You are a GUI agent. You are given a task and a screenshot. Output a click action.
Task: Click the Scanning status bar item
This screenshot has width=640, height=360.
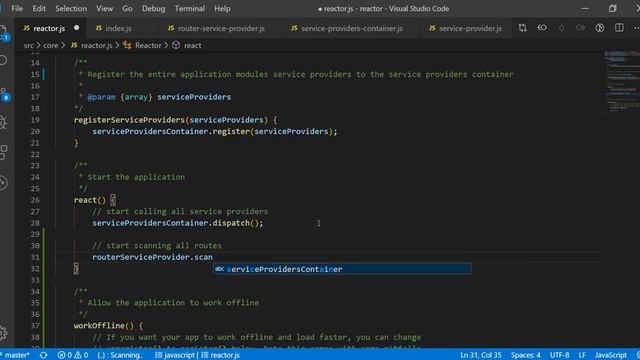[120, 355]
